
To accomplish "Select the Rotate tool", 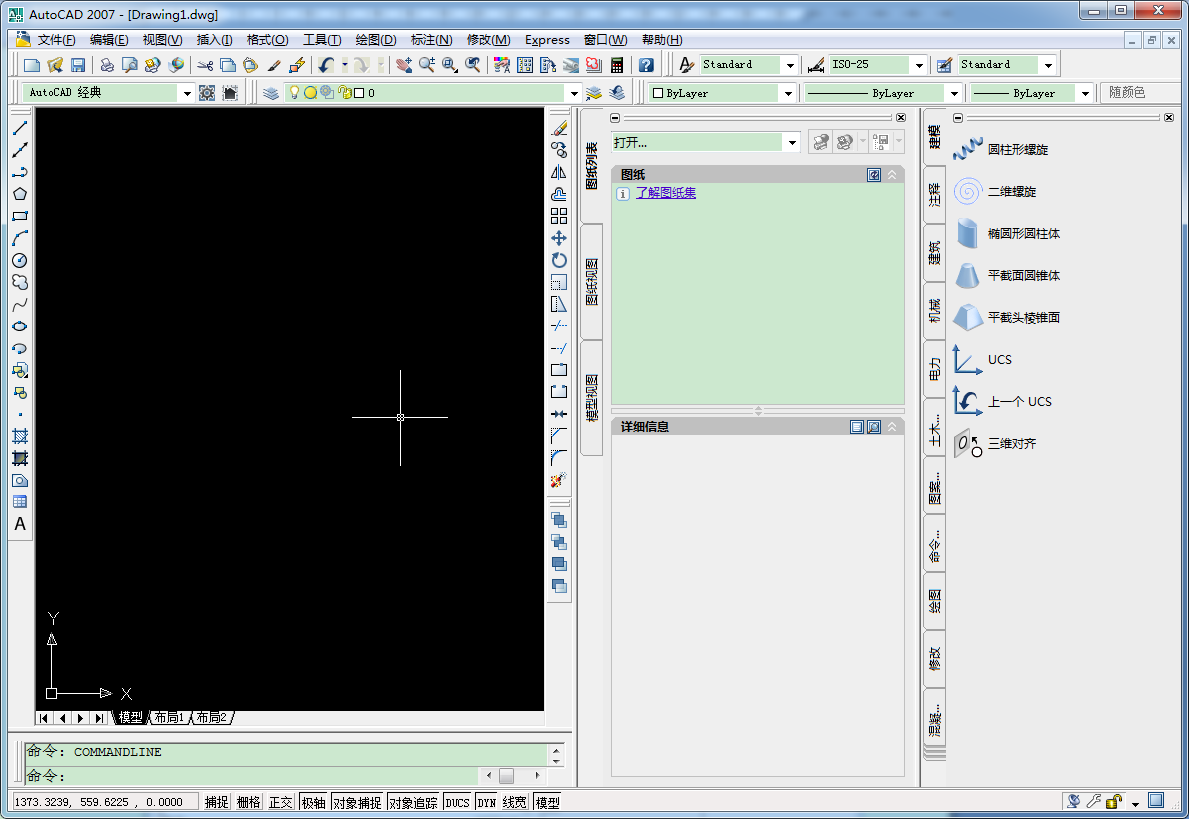I will pos(559,260).
